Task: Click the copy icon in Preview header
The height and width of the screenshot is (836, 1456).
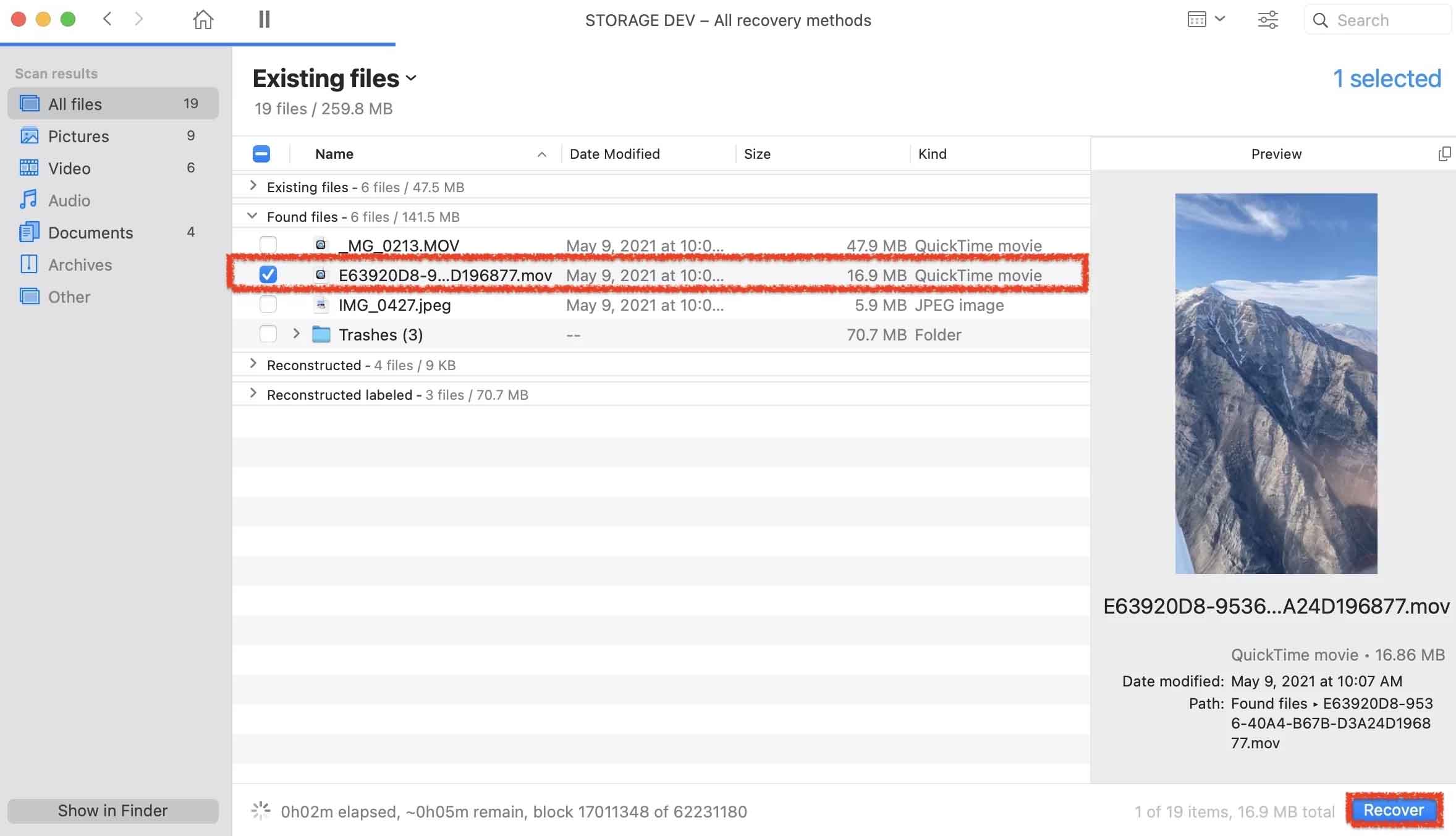Action: 1444,154
